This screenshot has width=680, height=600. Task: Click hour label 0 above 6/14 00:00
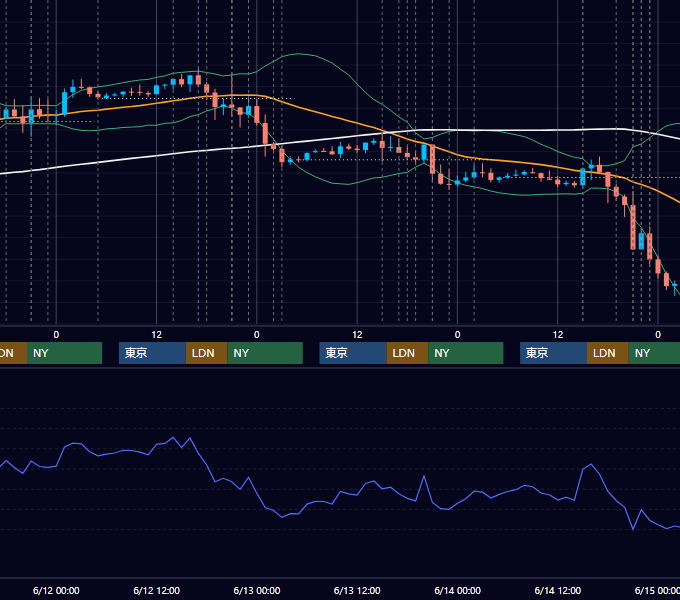tap(457, 335)
